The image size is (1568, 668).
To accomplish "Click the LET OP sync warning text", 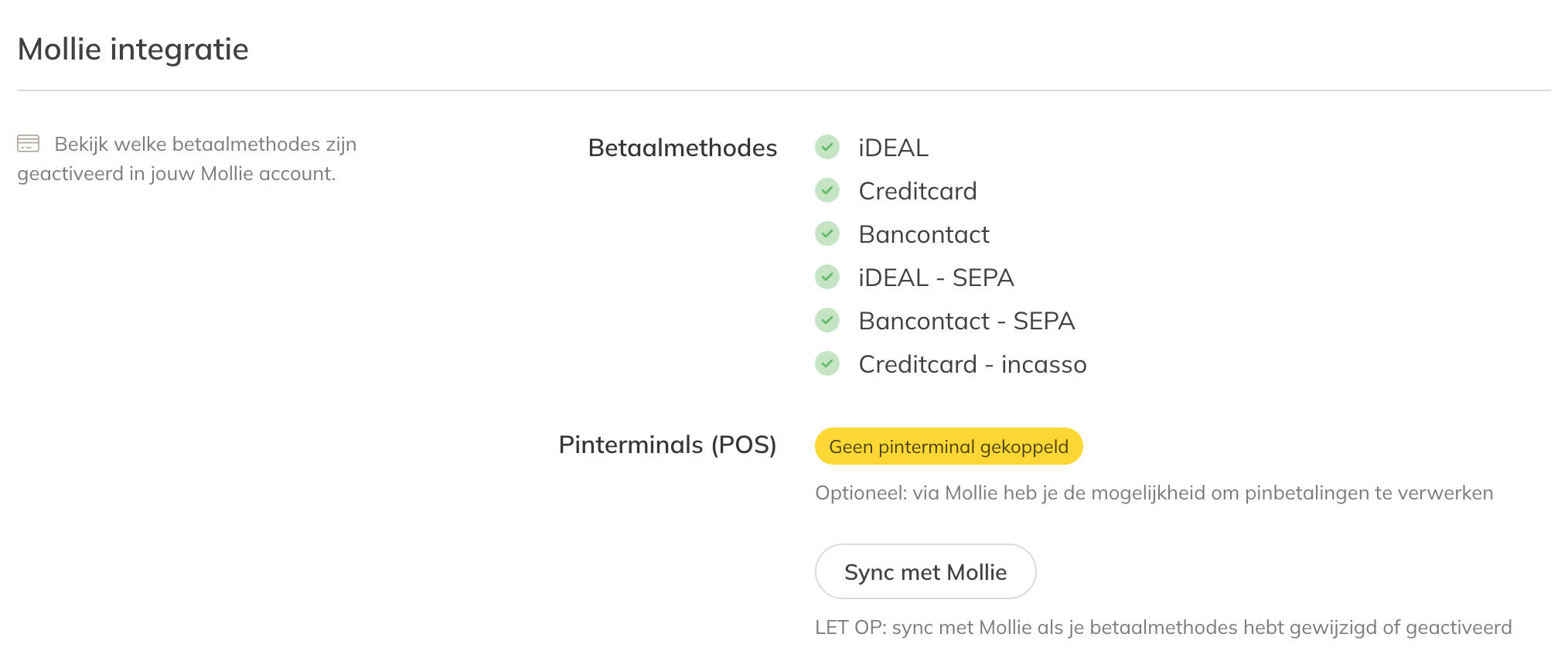I will pos(1163,627).
